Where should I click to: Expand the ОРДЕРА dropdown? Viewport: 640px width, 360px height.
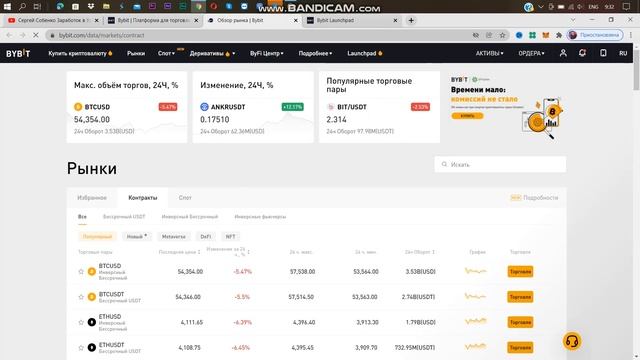point(531,53)
